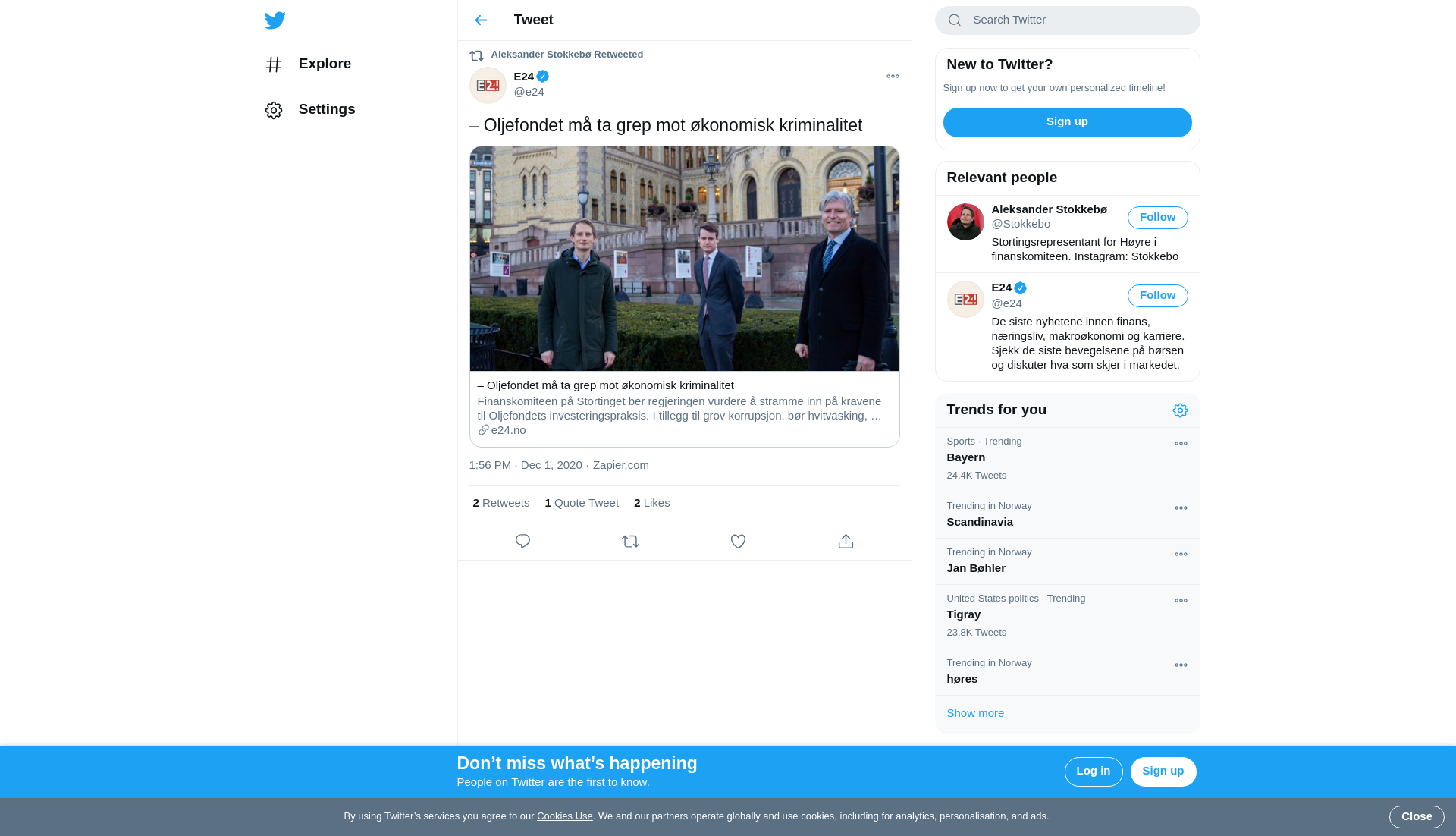View the 2 Retweets list
The width and height of the screenshot is (1456, 836).
coord(500,503)
